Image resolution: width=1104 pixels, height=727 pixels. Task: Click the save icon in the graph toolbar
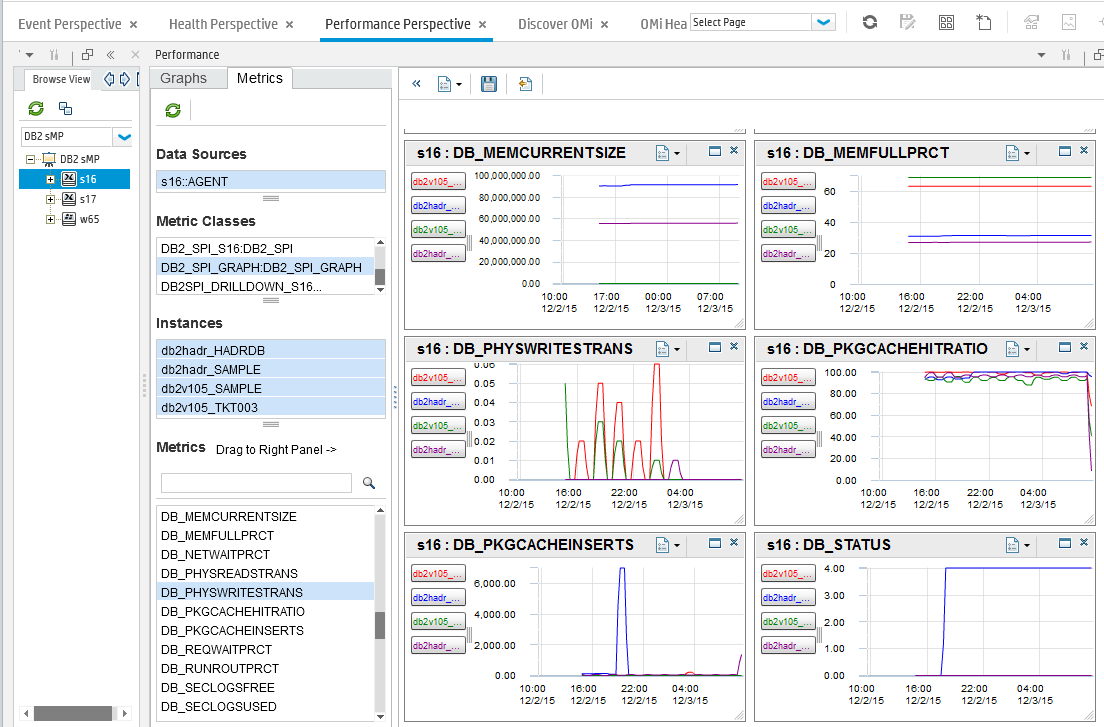489,84
